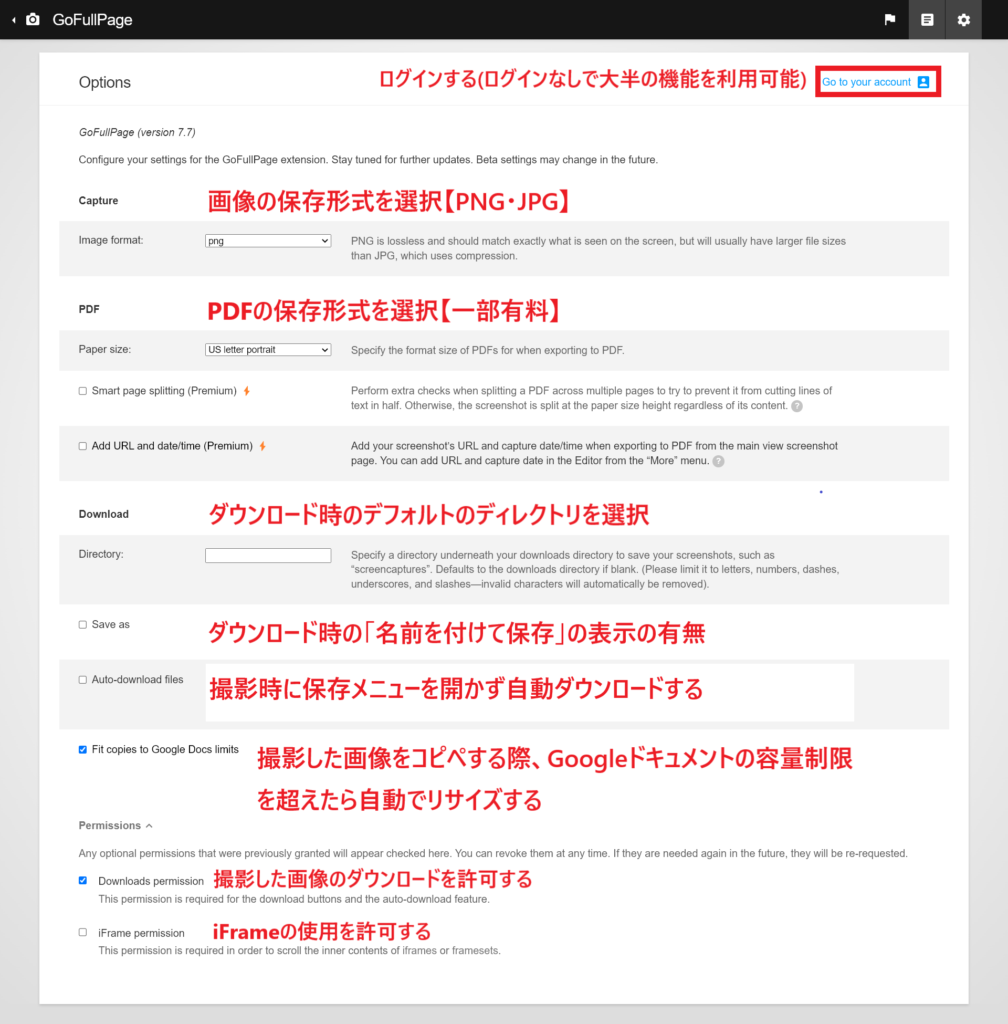Image resolution: width=1008 pixels, height=1024 pixels.
Task: Click the Directory input field
Action: pos(268,555)
